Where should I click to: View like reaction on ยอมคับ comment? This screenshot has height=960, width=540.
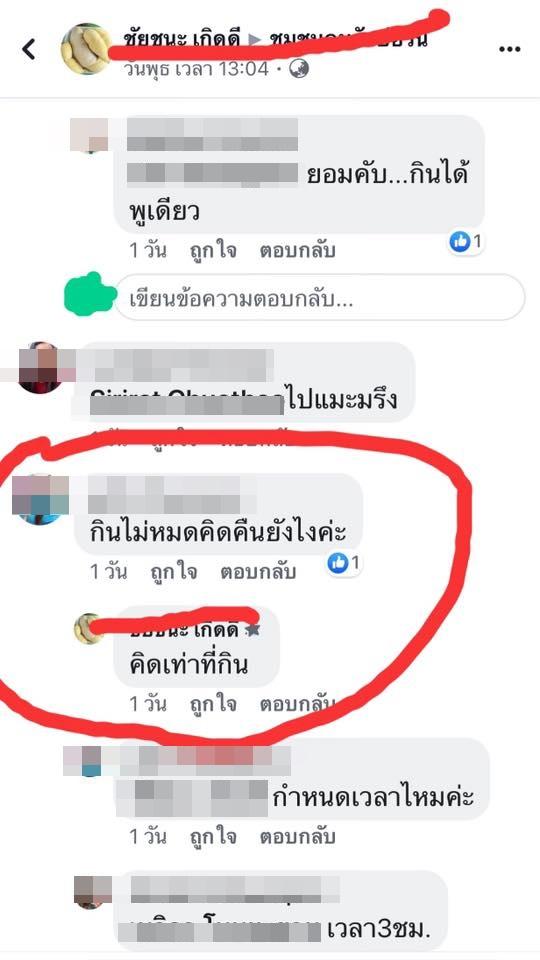(465, 242)
